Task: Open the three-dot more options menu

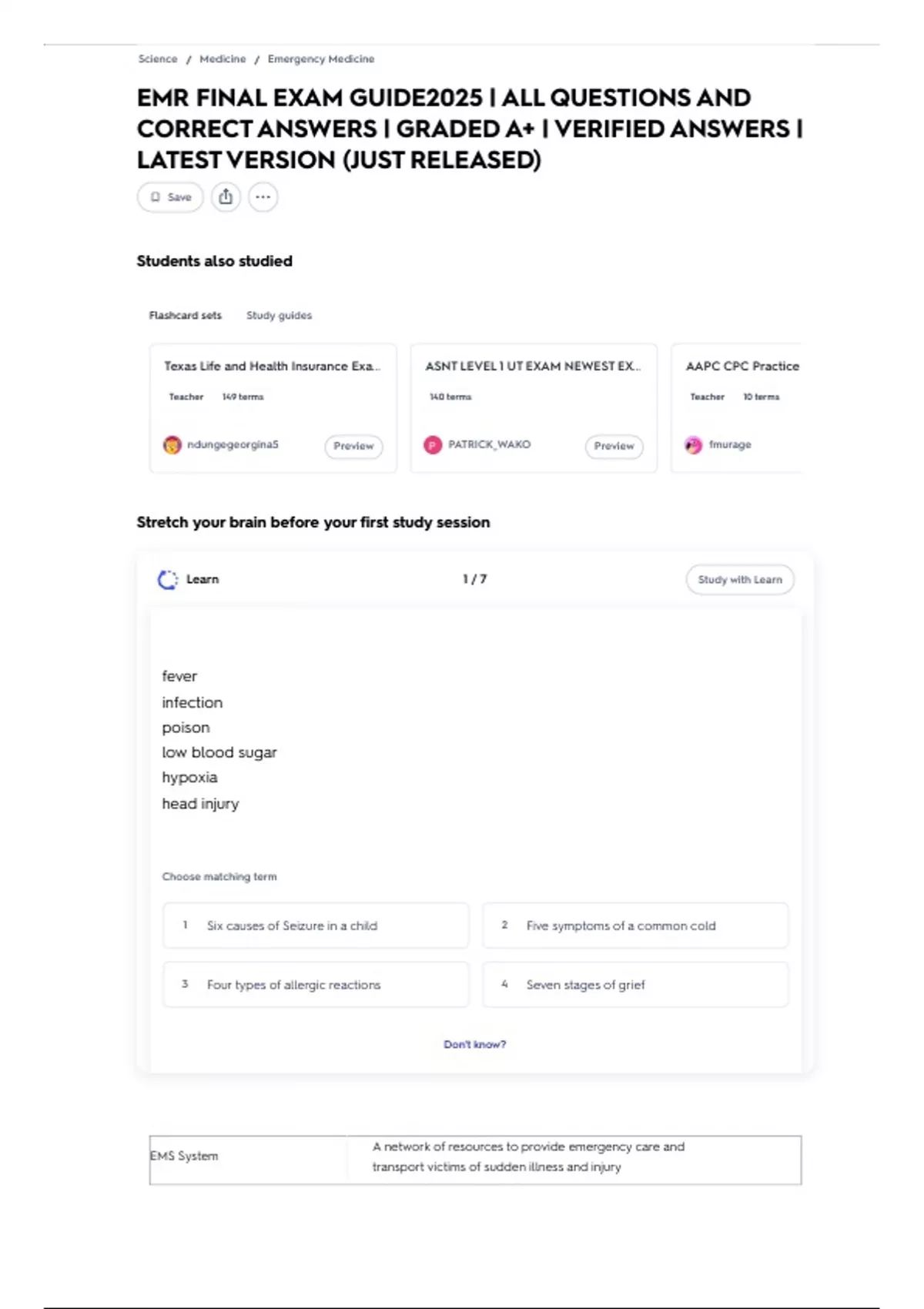Action: pyautogui.click(x=263, y=197)
